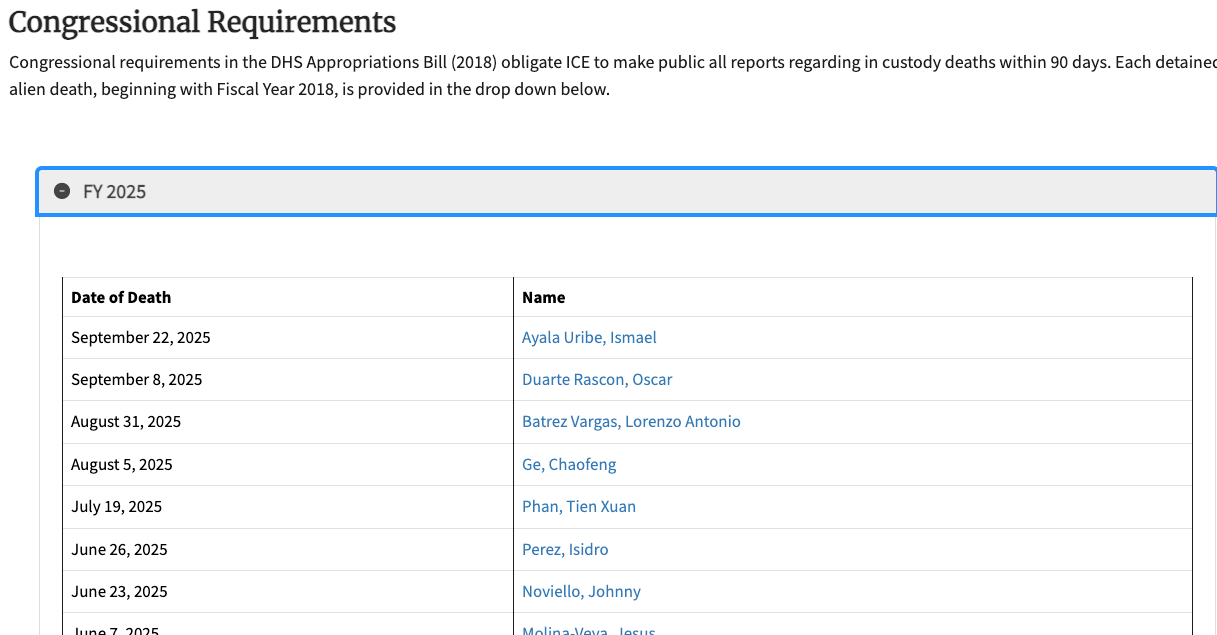Select the August 31, 2025 date cell

[288, 422]
